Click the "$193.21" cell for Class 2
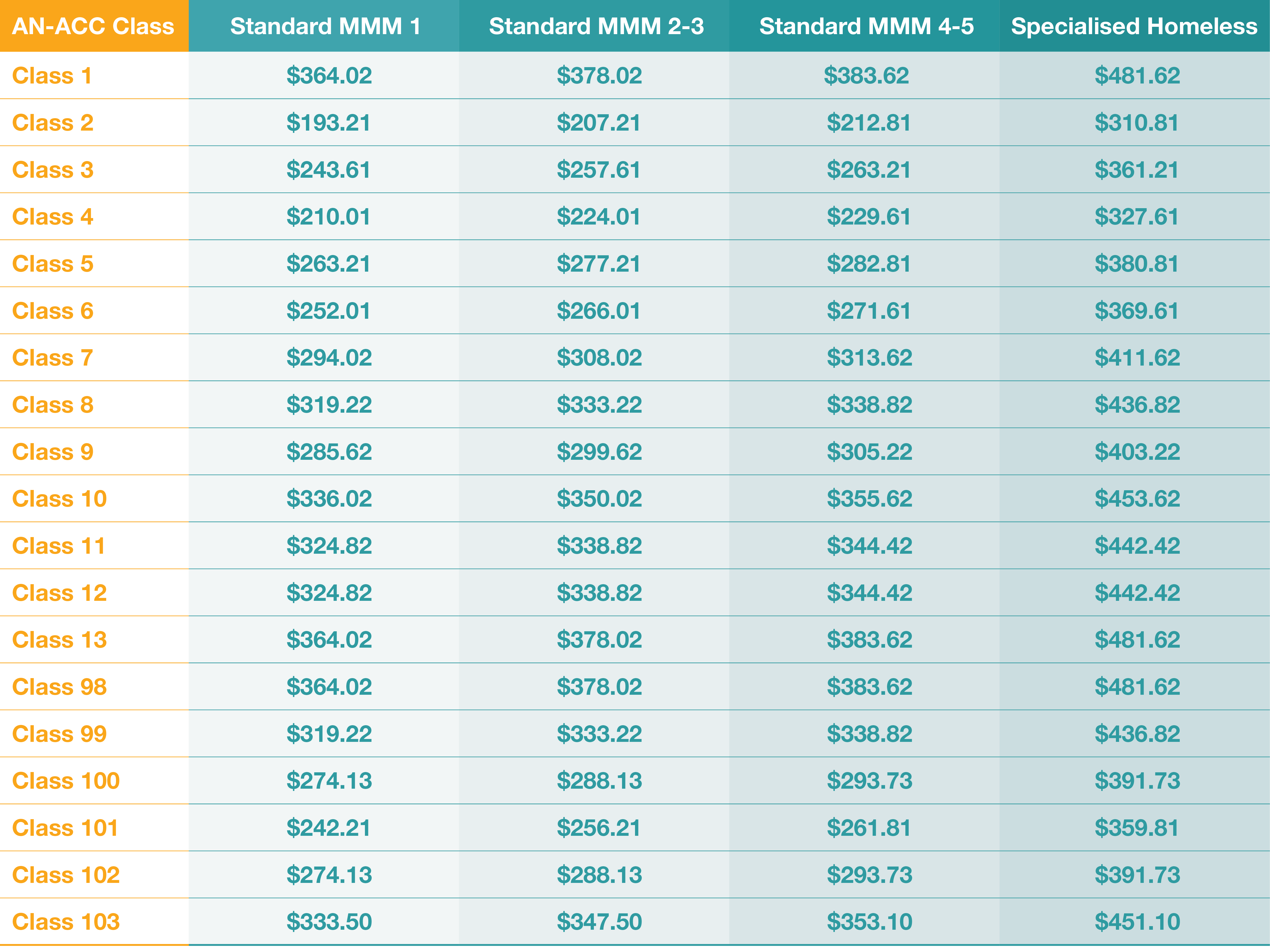The image size is (1270, 952). 329,123
